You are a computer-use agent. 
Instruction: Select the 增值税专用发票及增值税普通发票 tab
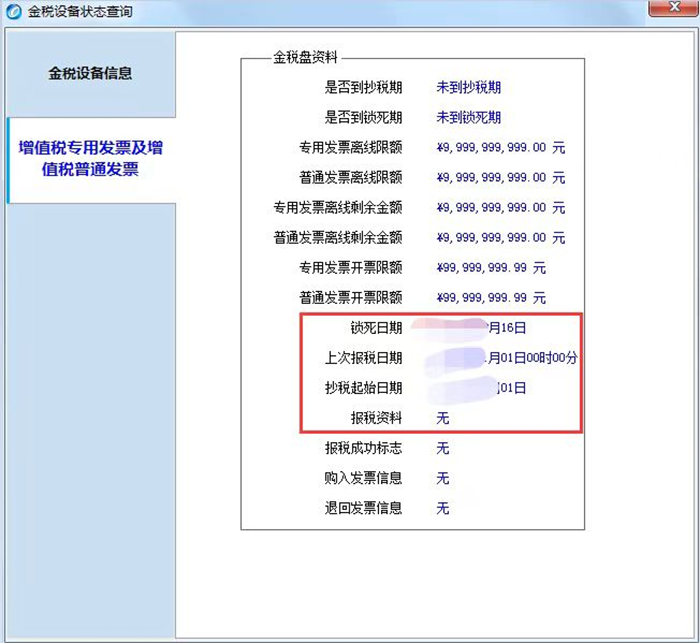tap(91, 159)
